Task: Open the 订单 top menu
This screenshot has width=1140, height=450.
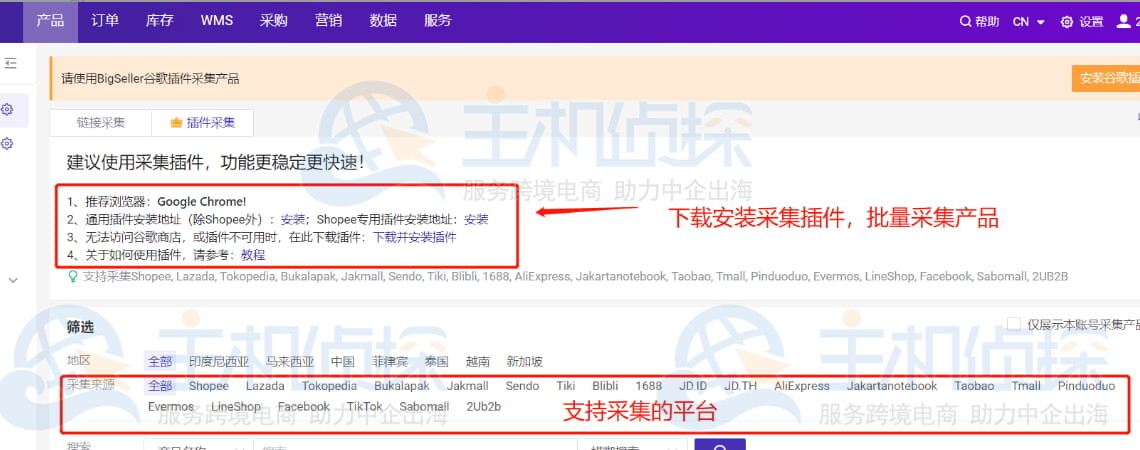Action: pyautogui.click(x=105, y=21)
